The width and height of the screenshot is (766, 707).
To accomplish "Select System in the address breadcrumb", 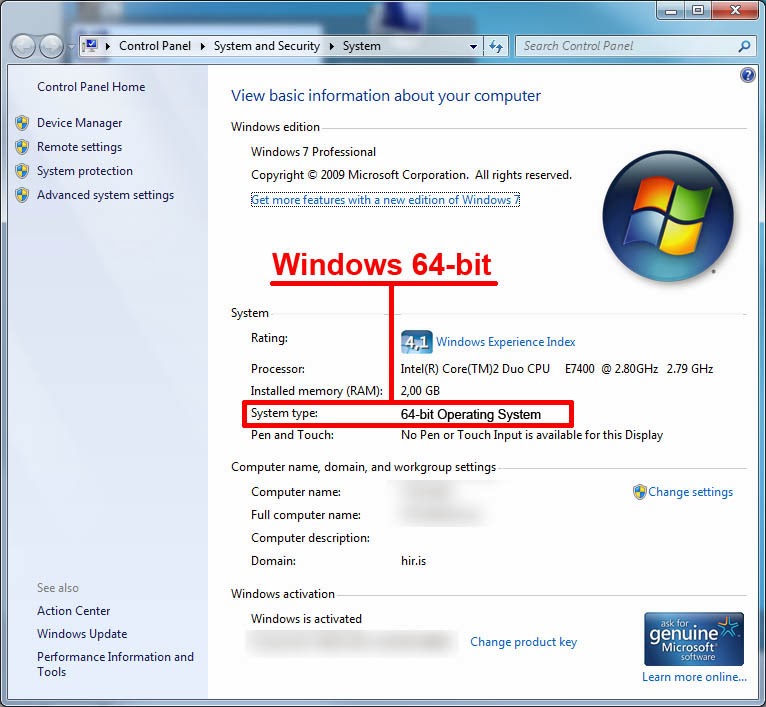I will click(x=362, y=46).
